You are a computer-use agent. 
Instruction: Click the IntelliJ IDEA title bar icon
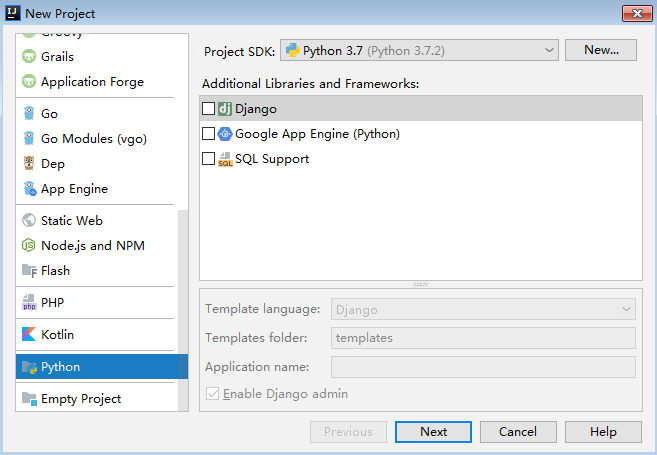13,13
